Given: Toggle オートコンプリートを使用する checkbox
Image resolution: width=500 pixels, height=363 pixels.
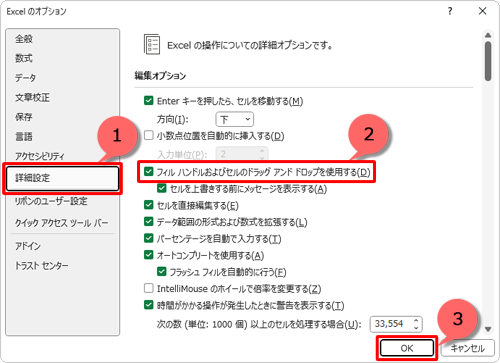Looking at the screenshot, I should coord(149,255).
